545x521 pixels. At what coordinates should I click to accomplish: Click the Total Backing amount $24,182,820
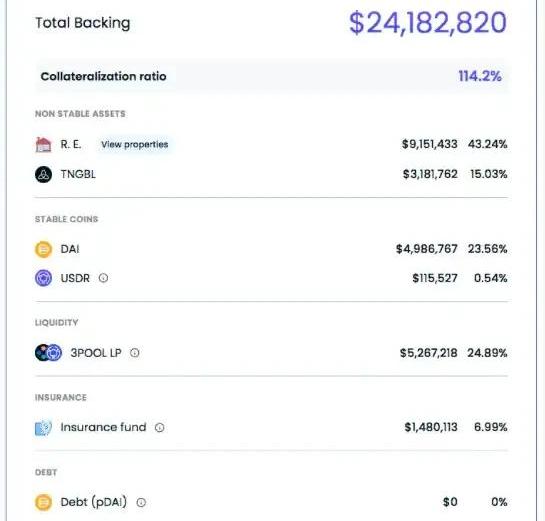pyautogui.click(x=428, y=23)
